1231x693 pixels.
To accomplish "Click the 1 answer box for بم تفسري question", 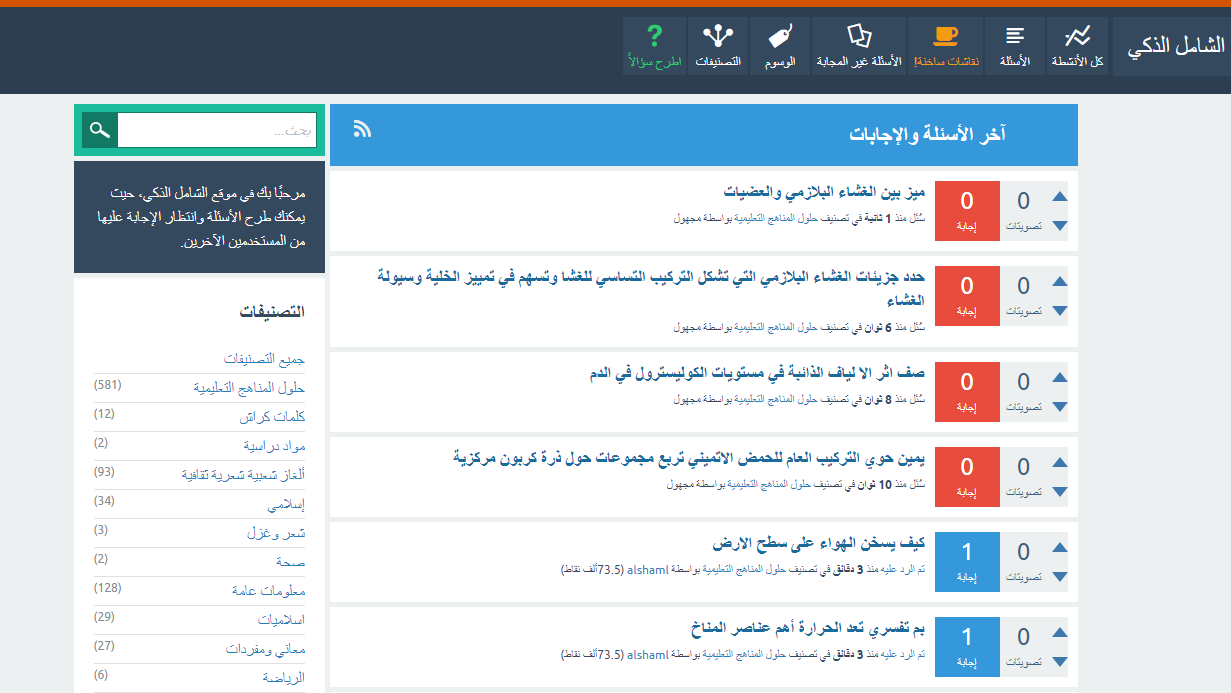I will [x=967, y=647].
